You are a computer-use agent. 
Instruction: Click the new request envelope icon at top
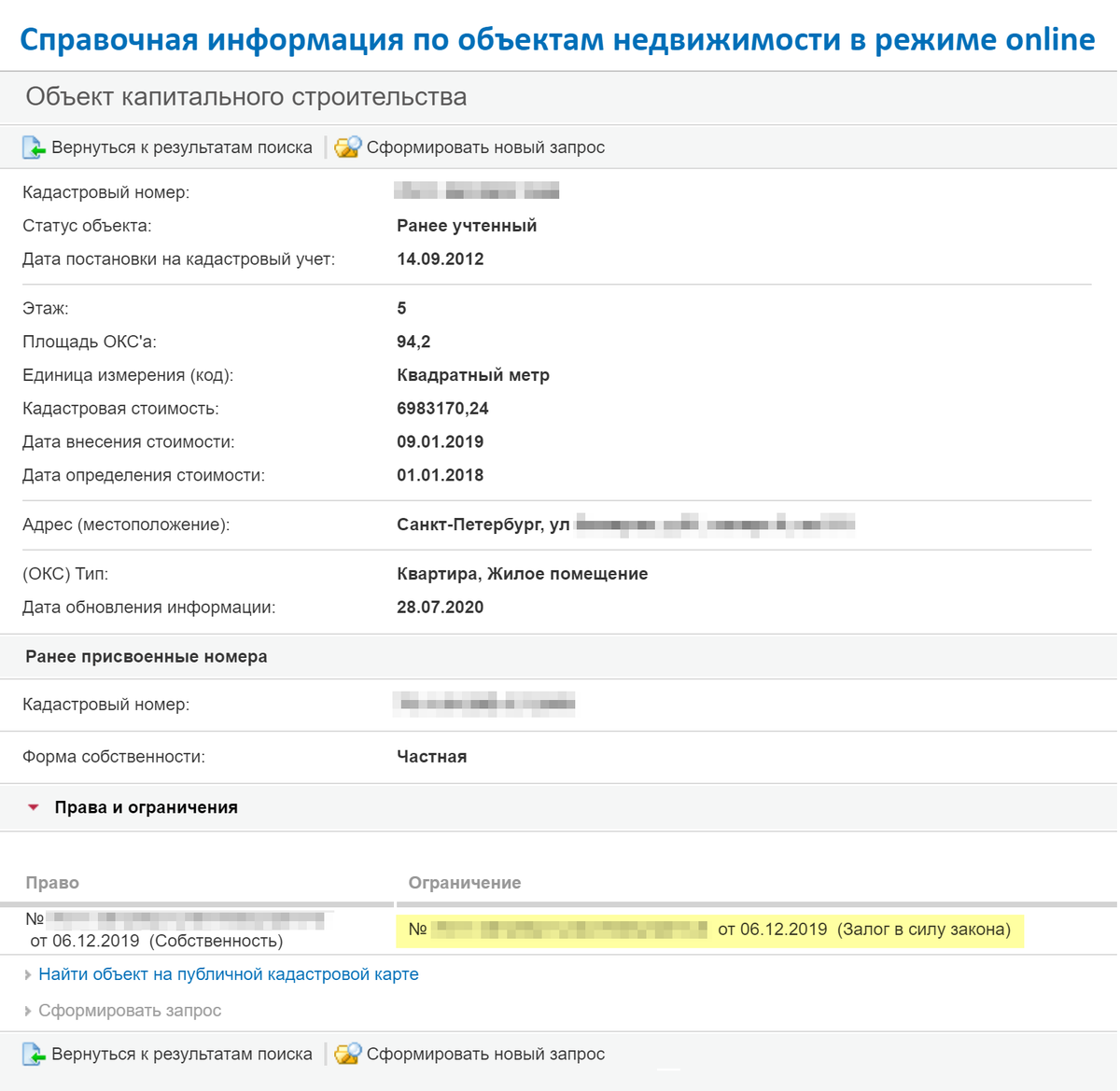click(347, 147)
